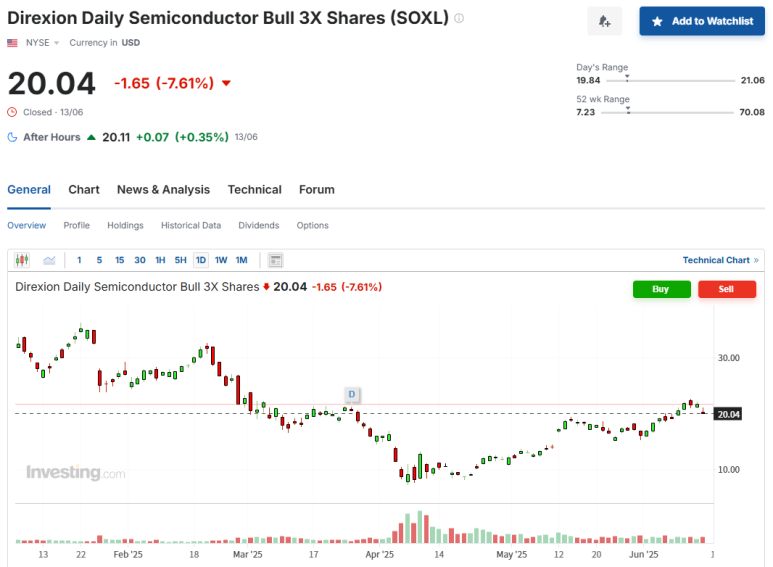The height and width of the screenshot is (567, 773).
Task: Click the Investing.com watermark logo
Action: (76, 473)
